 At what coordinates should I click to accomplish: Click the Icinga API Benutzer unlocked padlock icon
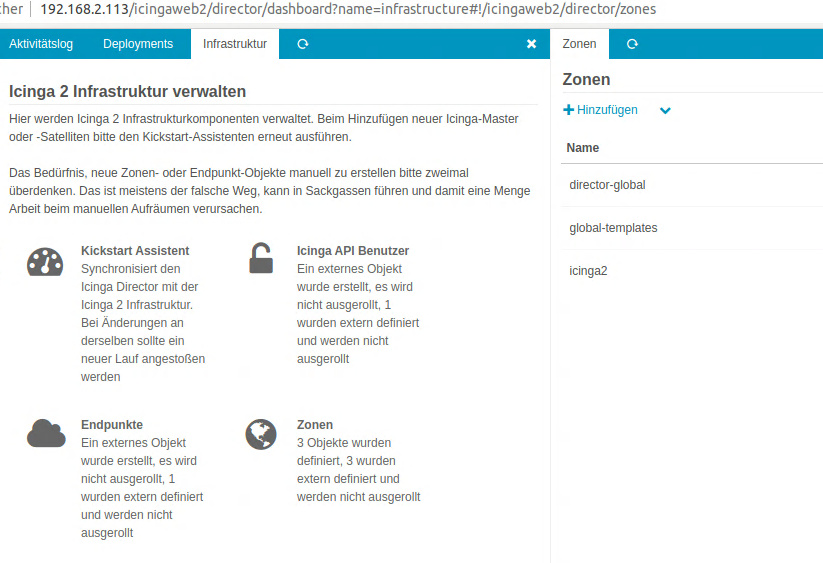261,259
